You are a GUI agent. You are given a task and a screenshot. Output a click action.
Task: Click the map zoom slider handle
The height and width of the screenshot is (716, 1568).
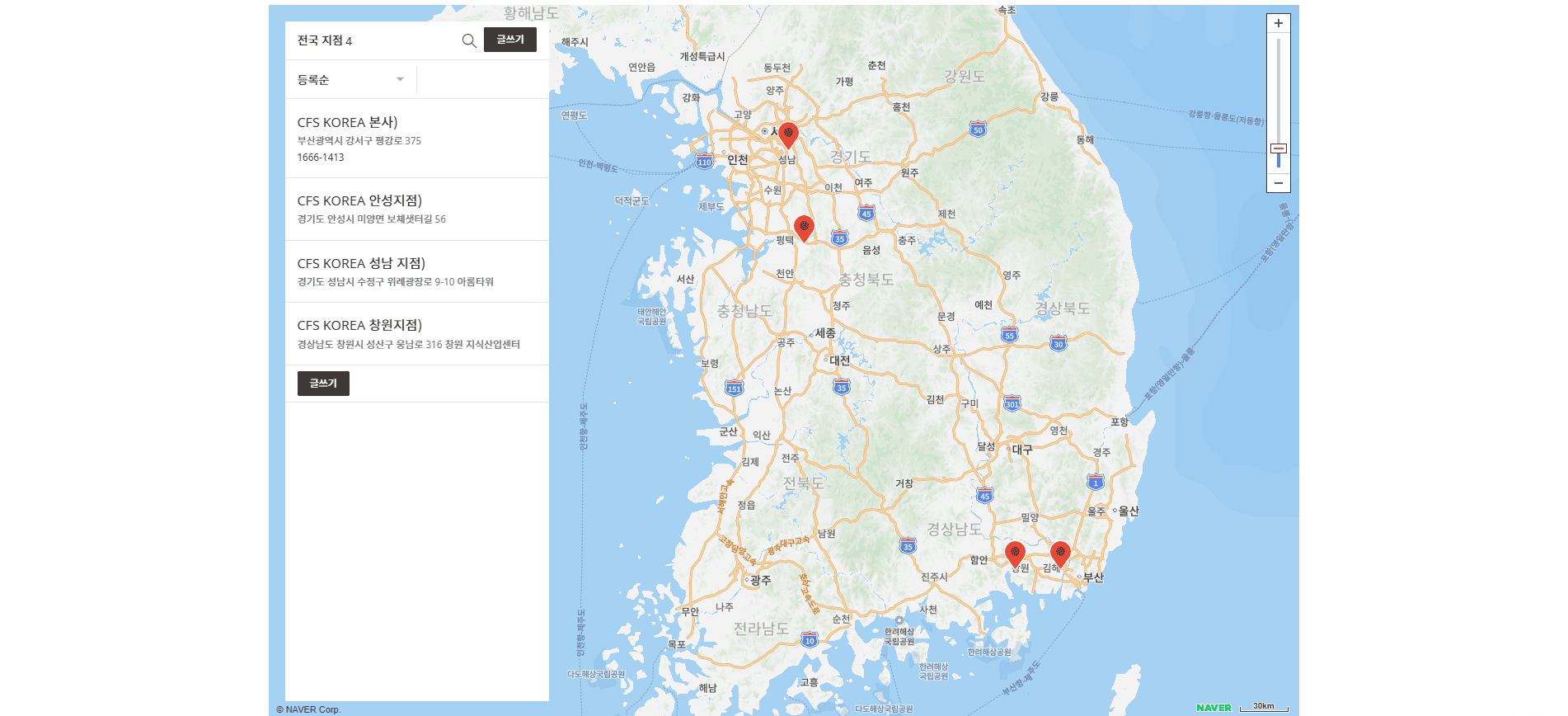click(1279, 148)
